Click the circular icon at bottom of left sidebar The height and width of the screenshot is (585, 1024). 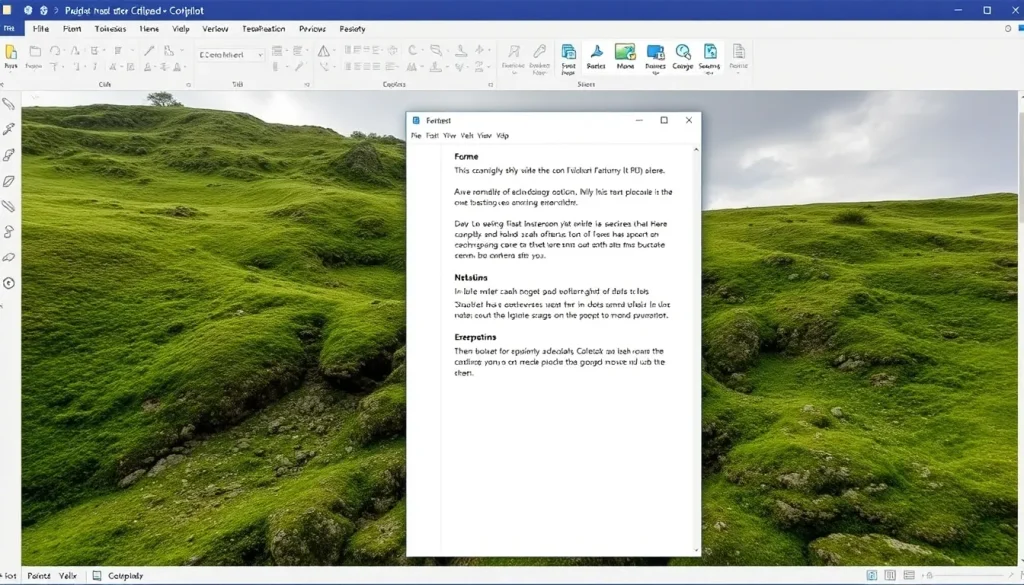pyautogui.click(x=9, y=283)
